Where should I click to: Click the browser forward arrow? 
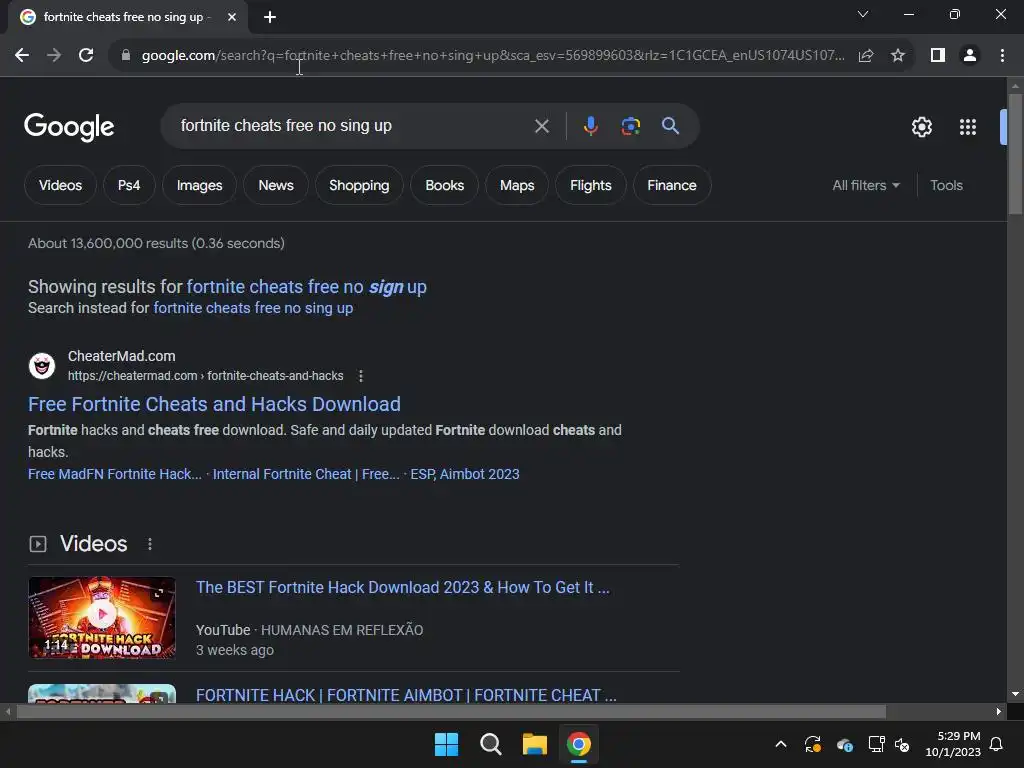(x=54, y=56)
